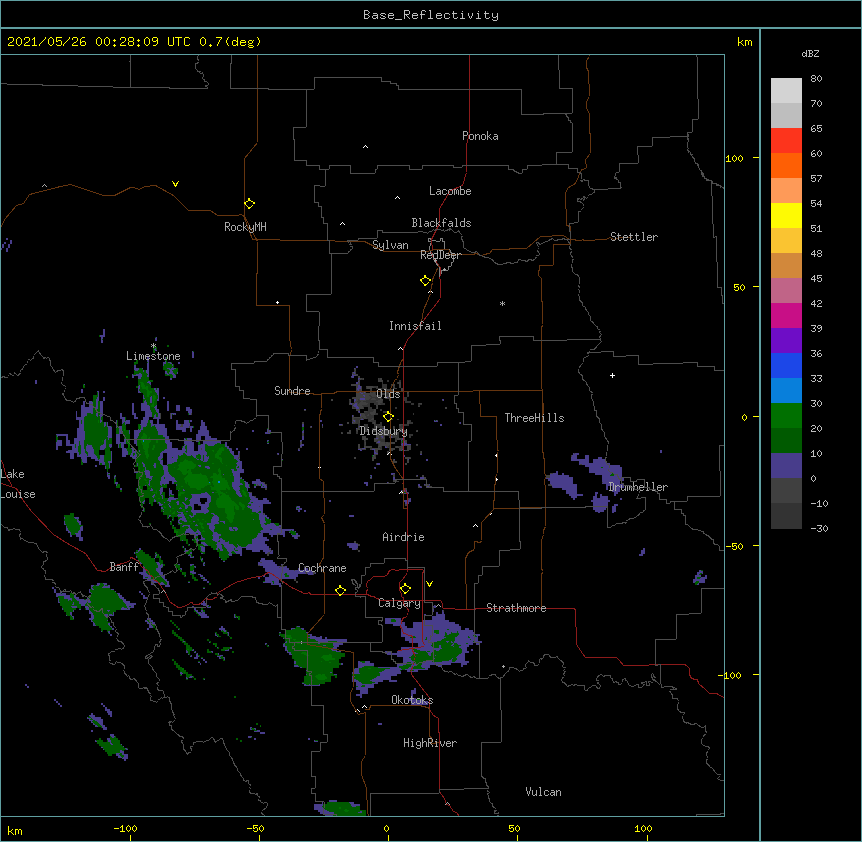
Task: Select the light blue 30-33 dBZ legend swatch
Action: point(786,391)
